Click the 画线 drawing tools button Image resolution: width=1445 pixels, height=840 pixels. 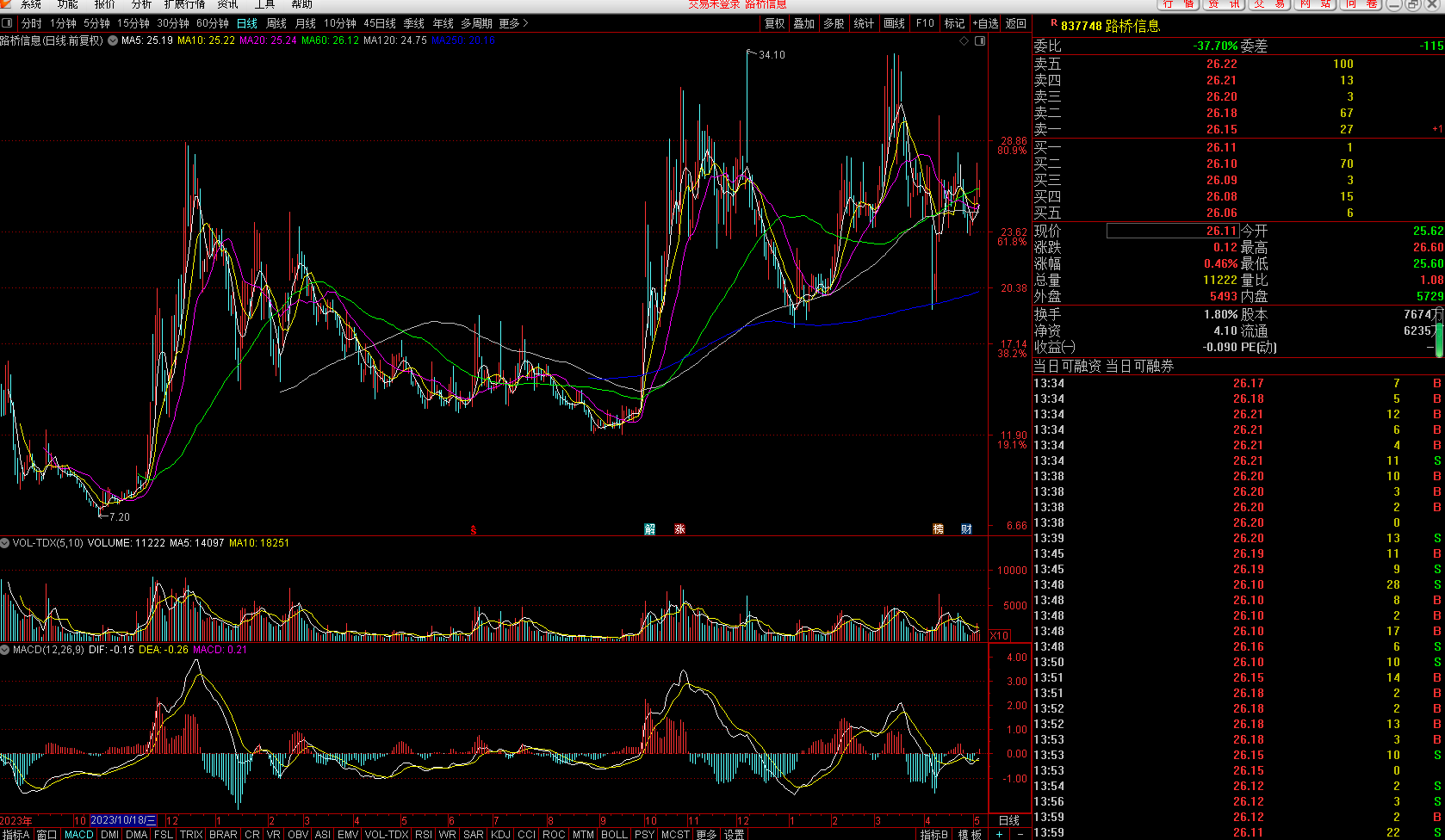click(895, 23)
